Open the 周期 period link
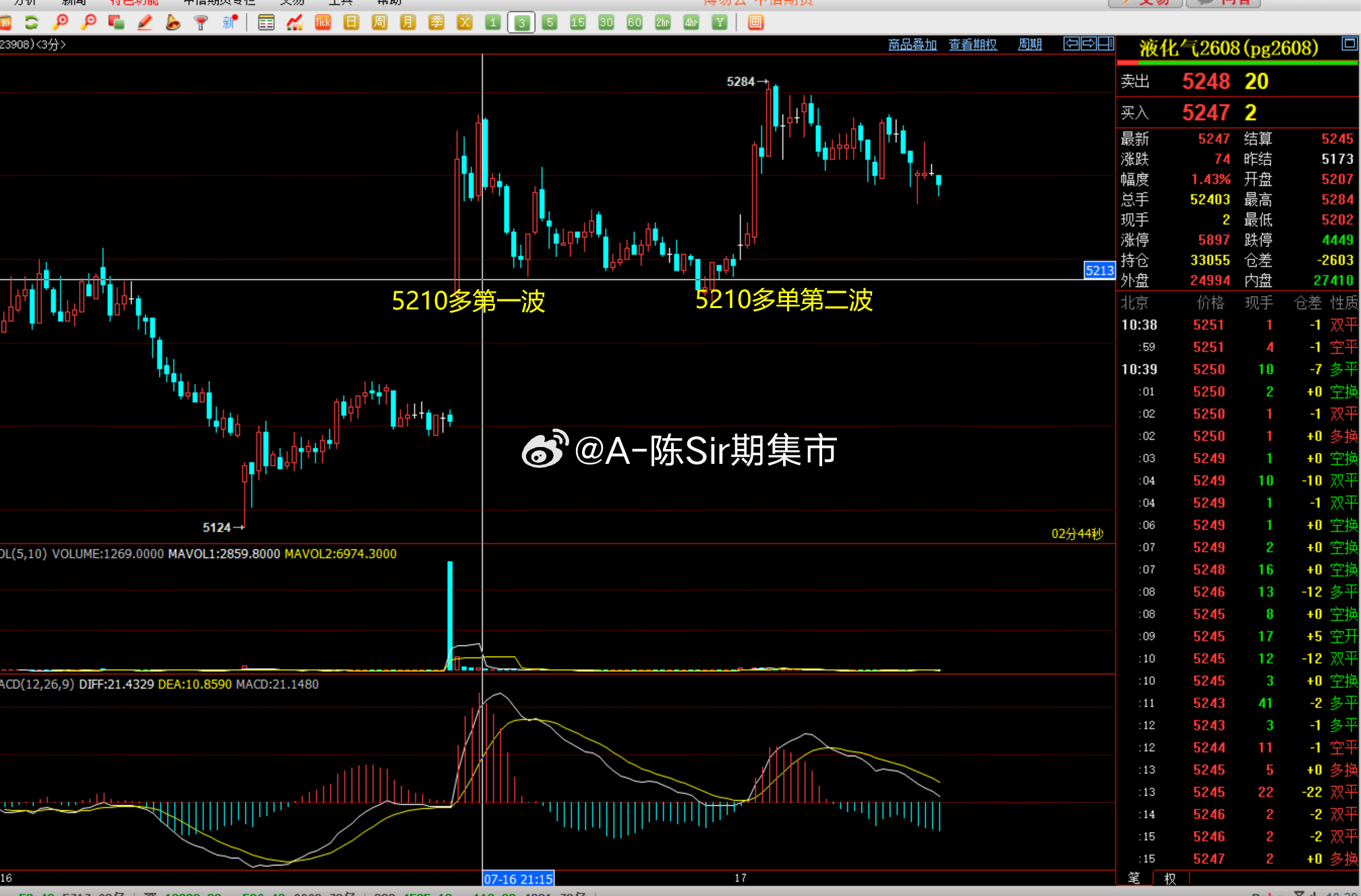The height and width of the screenshot is (896, 1361). [x=1030, y=44]
